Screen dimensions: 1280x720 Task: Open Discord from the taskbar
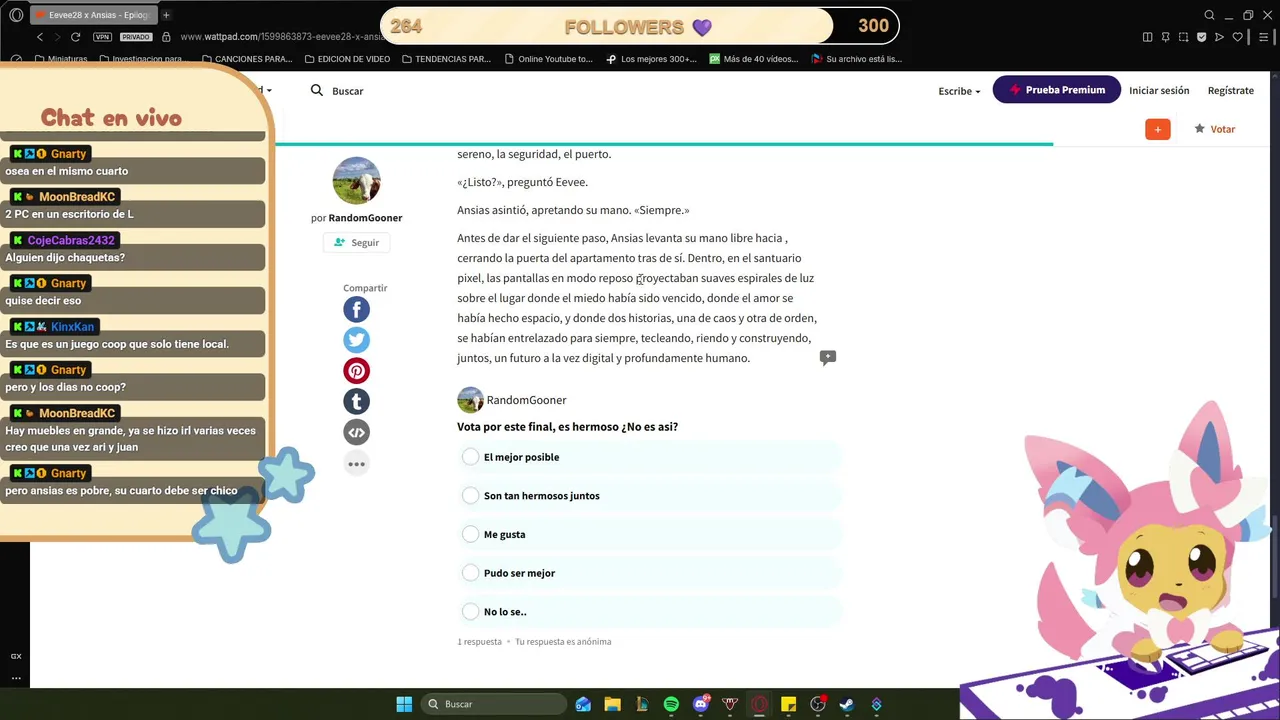click(x=701, y=704)
